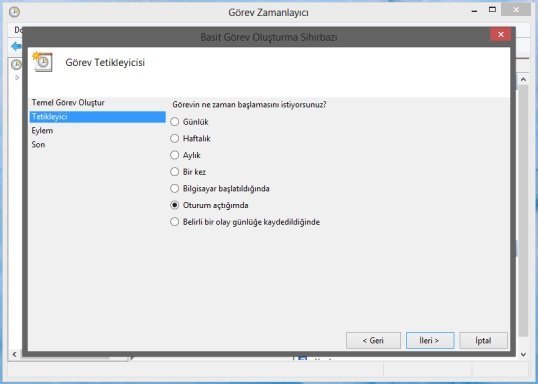This screenshot has height=384, width=538.
Task: Click the Görev Tetikleyicisi heading
Action: [x=105, y=62]
